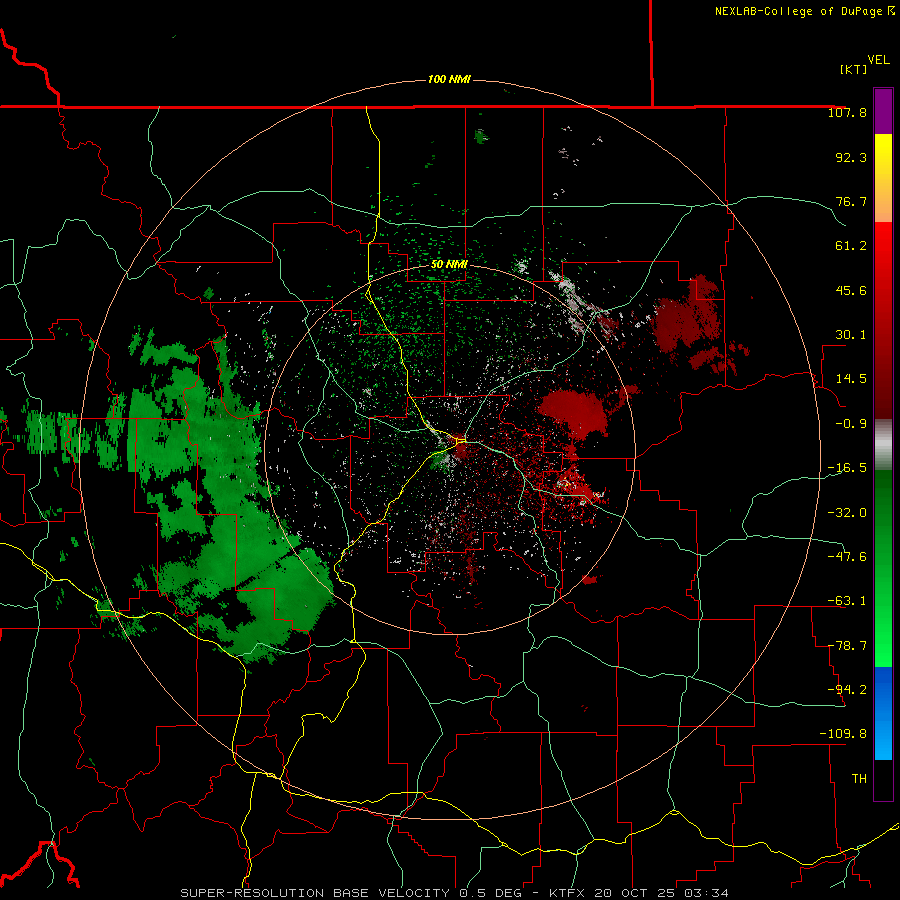Click the -63.1 legend value

(847, 601)
